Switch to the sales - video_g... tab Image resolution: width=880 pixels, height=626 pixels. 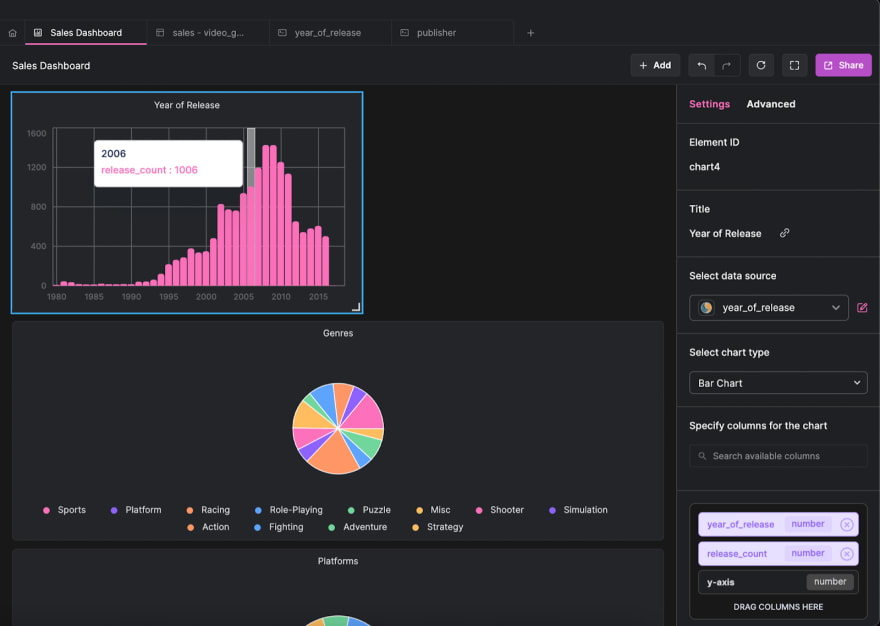coord(208,33)
